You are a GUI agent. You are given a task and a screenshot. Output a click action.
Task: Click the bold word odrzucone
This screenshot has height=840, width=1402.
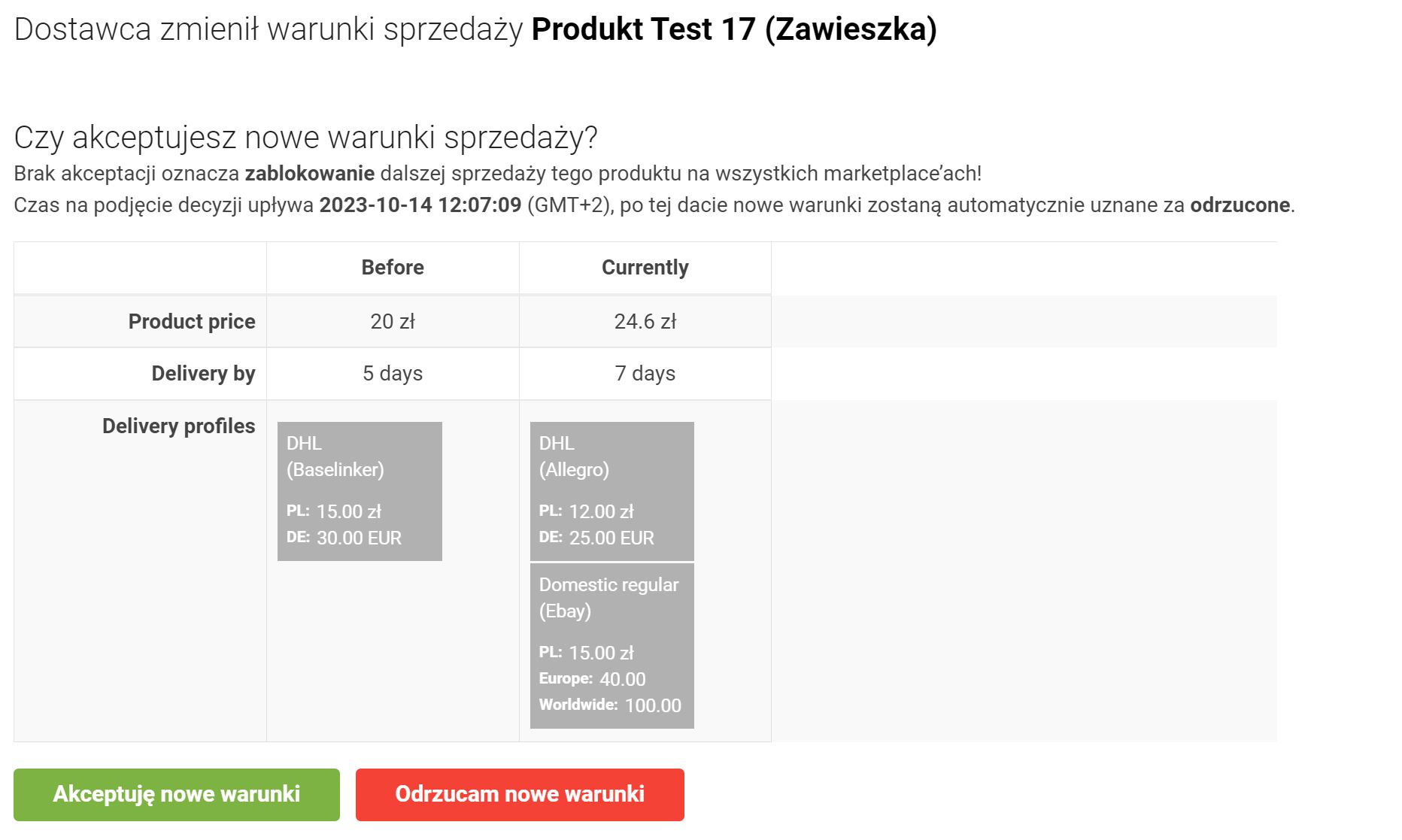[1240, 205]
